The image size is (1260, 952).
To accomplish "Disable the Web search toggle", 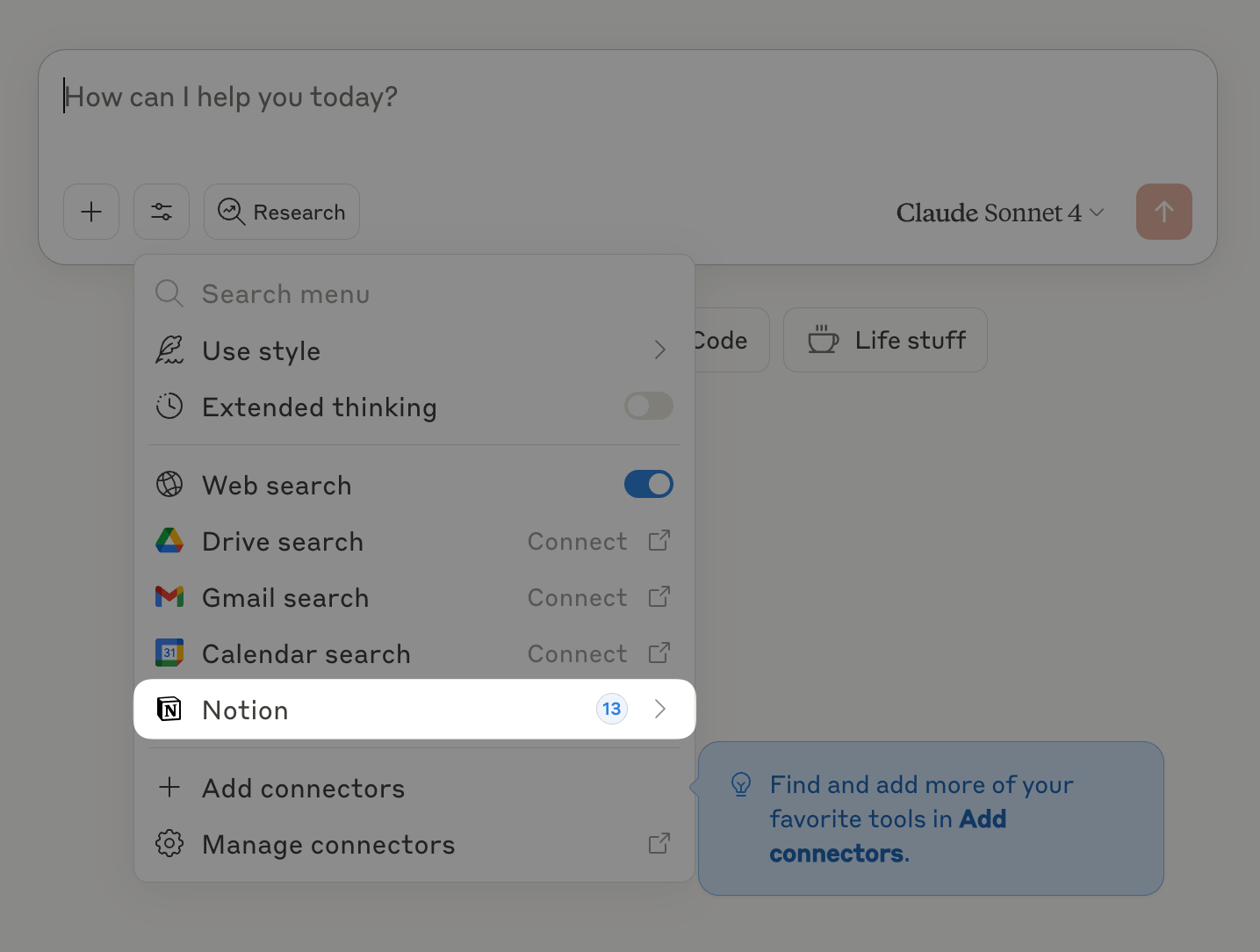I will click(649, 484).
